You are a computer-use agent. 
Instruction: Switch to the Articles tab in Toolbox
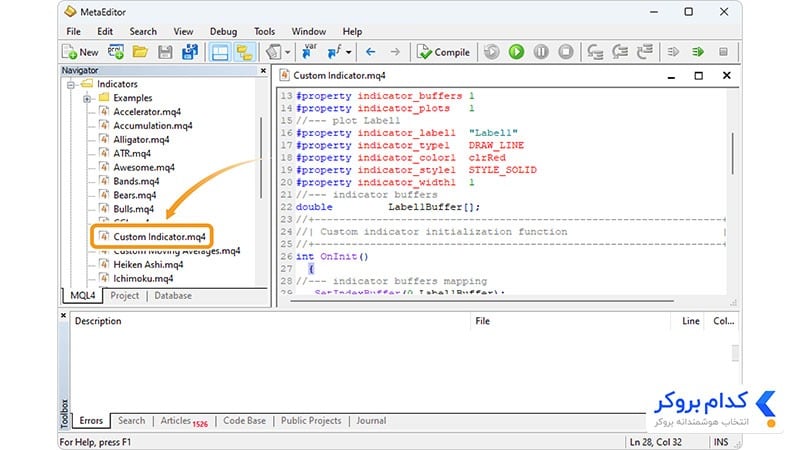184,421
